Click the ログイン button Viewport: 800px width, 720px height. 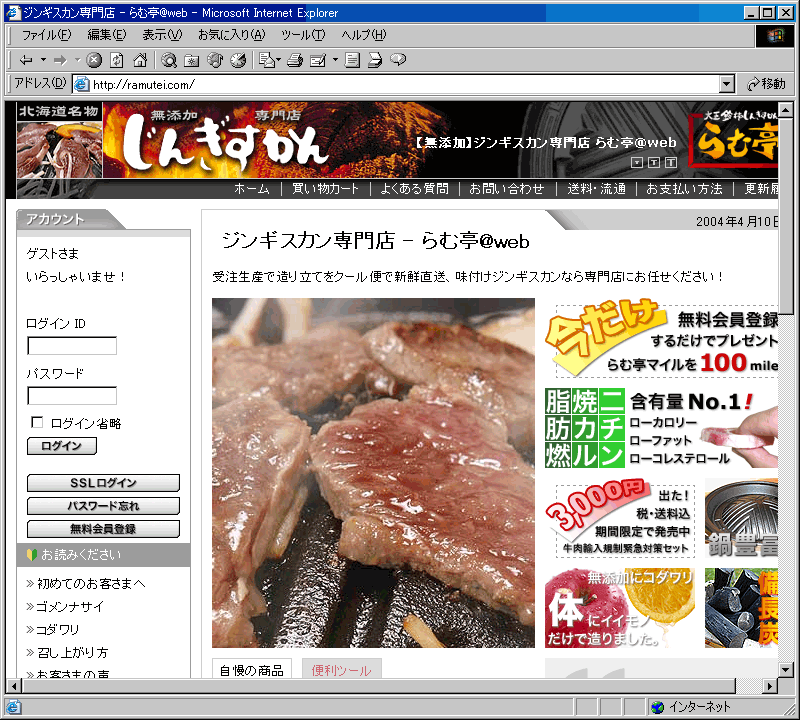click(62, 446)
